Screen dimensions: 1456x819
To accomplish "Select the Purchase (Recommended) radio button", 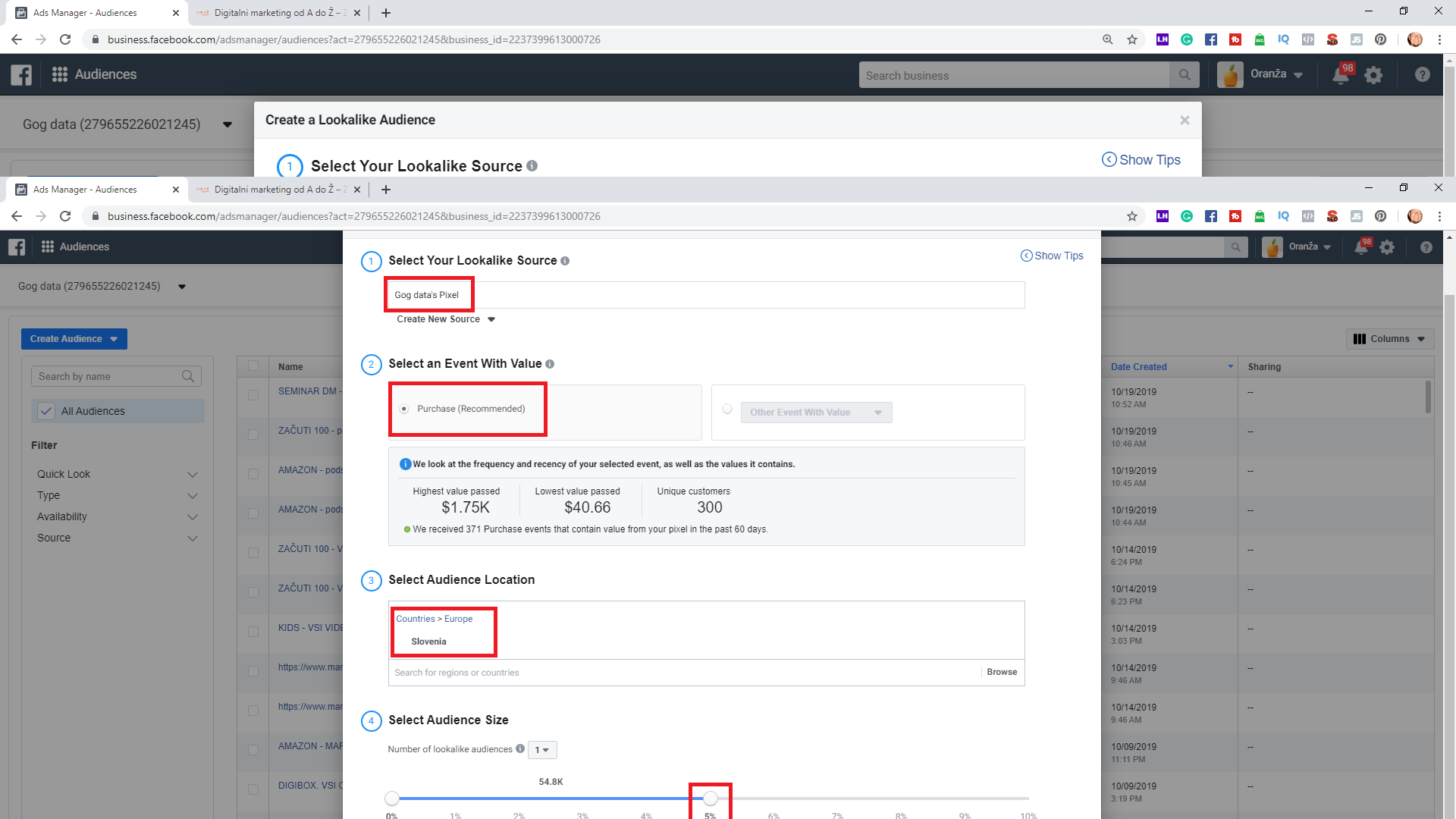I will [x=404, y=409].
